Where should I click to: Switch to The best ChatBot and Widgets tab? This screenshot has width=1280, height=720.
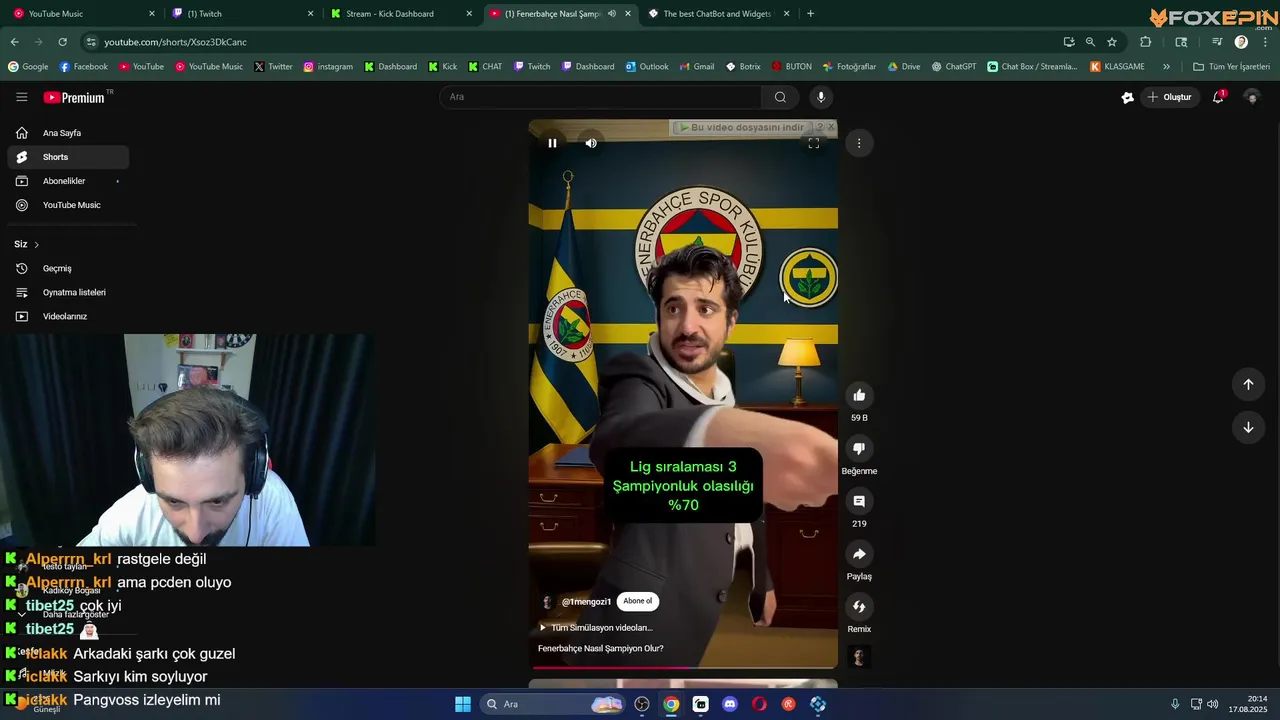(x=718, y=14)
